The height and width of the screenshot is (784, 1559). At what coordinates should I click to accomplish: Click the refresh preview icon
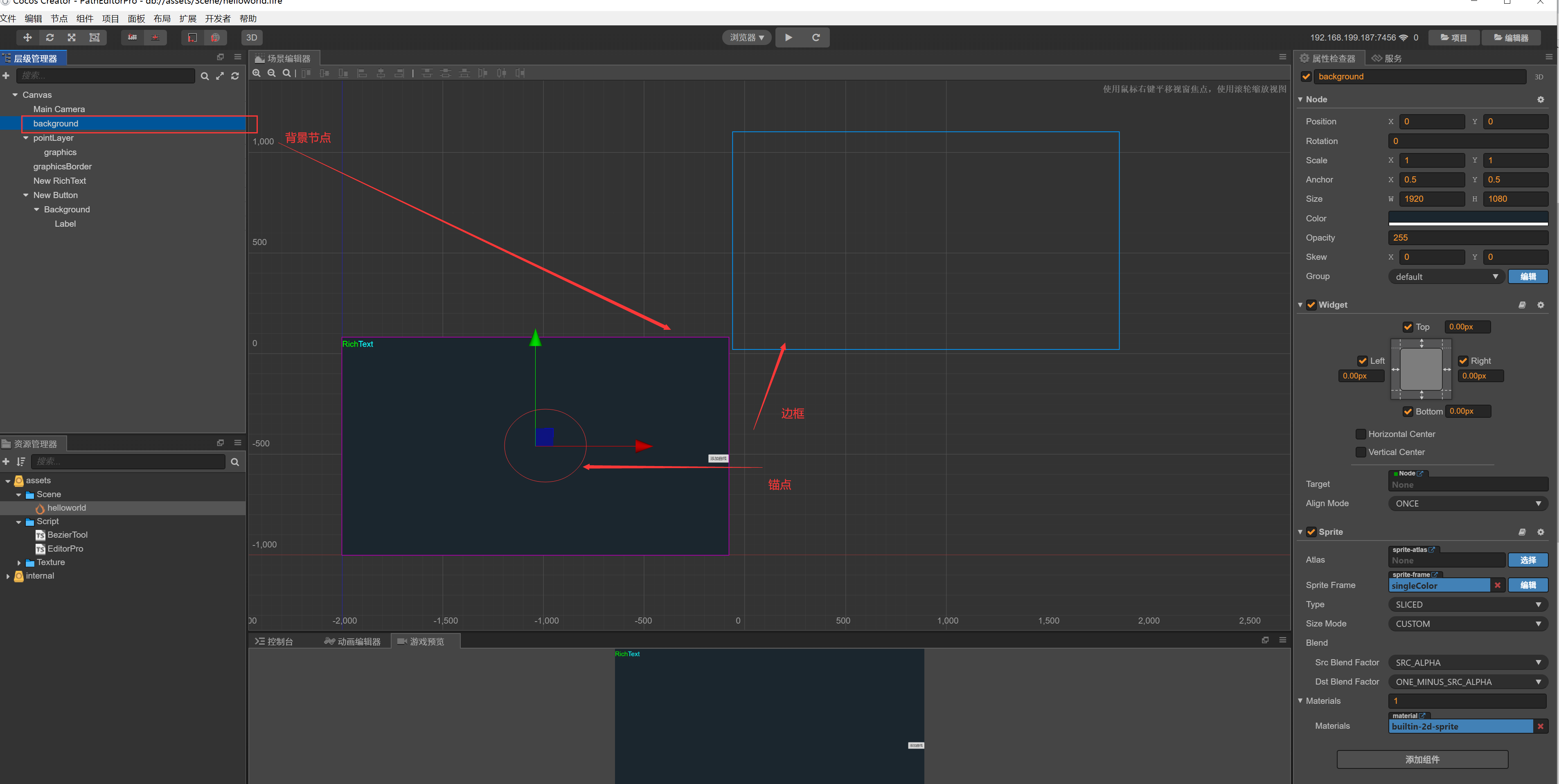(x=815, y=38)
